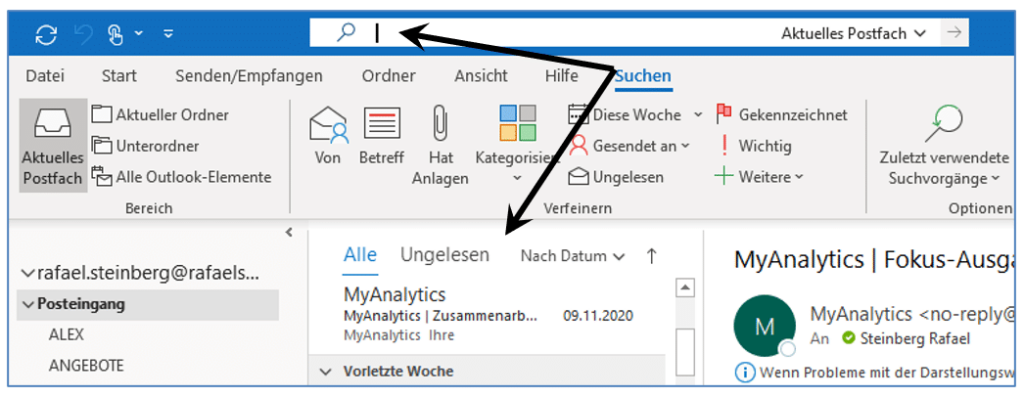Viewport: 1024px width, 397px height.
Task: Collapse the Vorletzte Woche group
Action: [325, 372]
